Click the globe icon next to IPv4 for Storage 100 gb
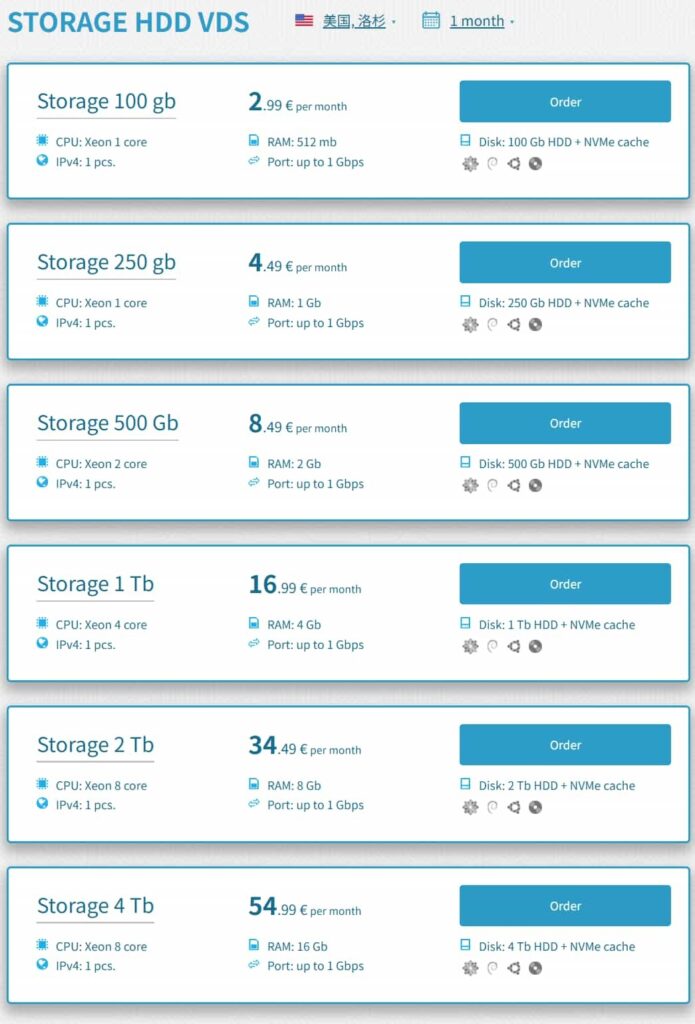The image size is (695, 1024). pos(41,162)
